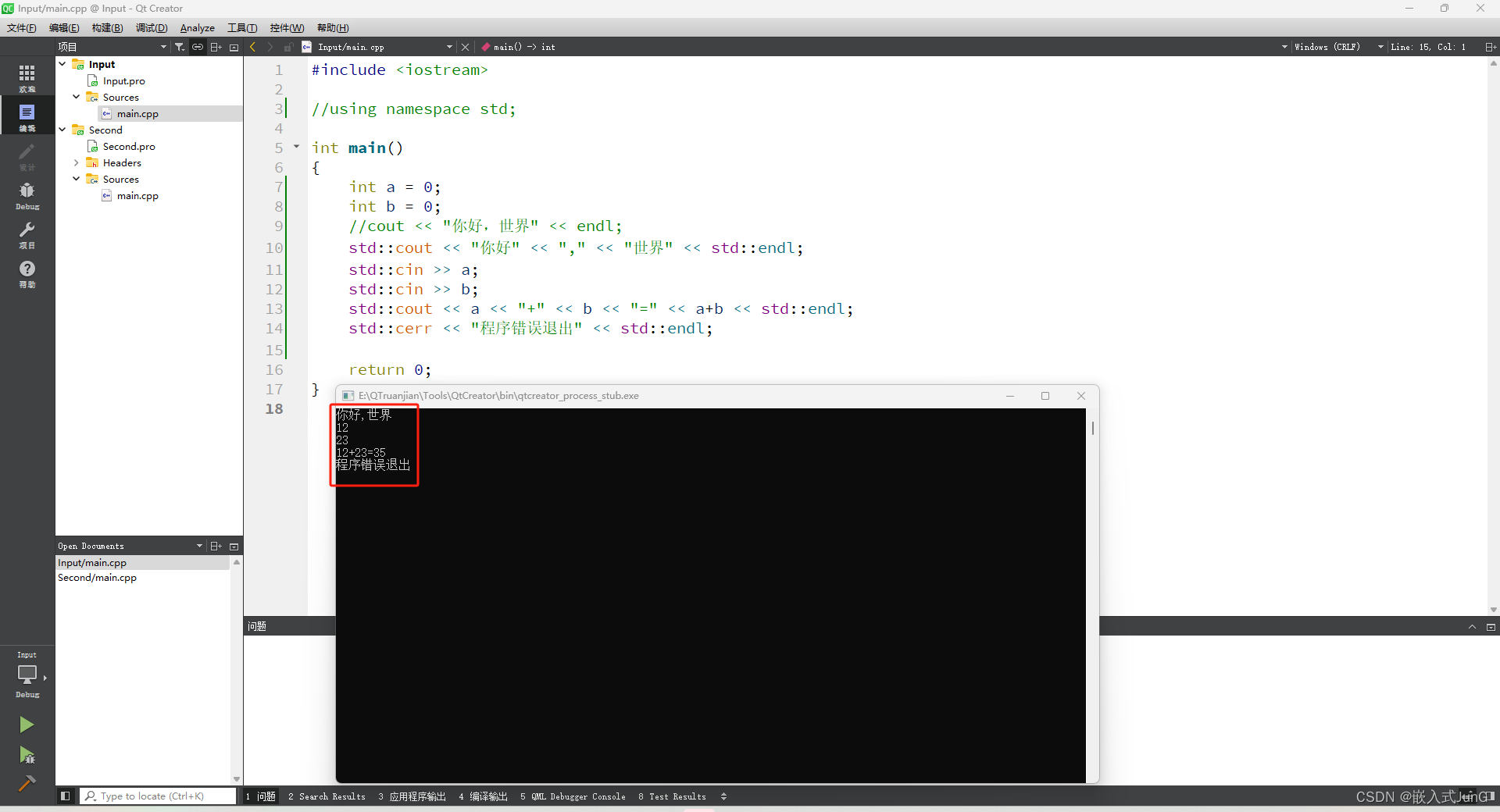Open the Debug mode in the sidebar

[27, 194]
